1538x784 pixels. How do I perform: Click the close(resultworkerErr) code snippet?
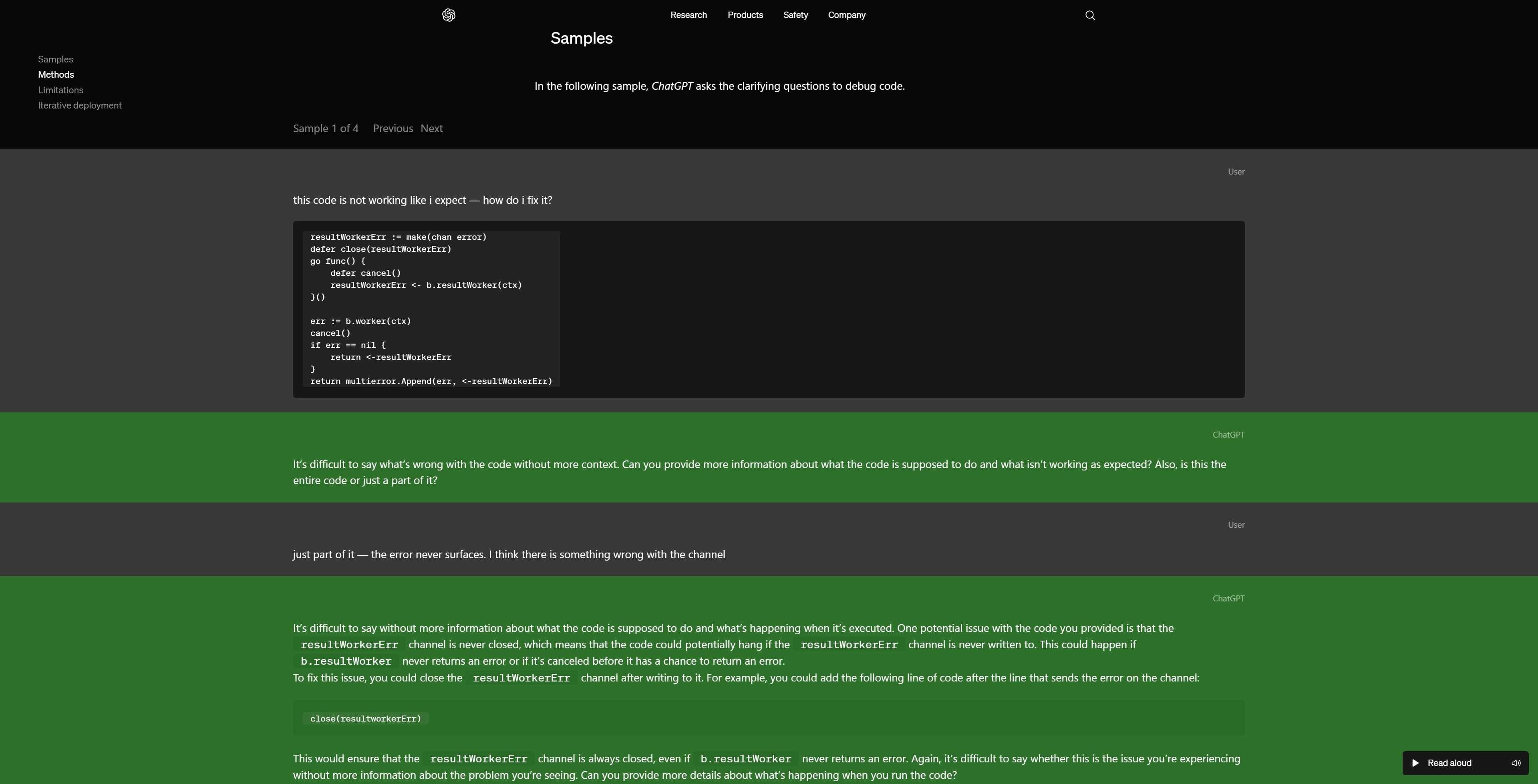point(365,718)
